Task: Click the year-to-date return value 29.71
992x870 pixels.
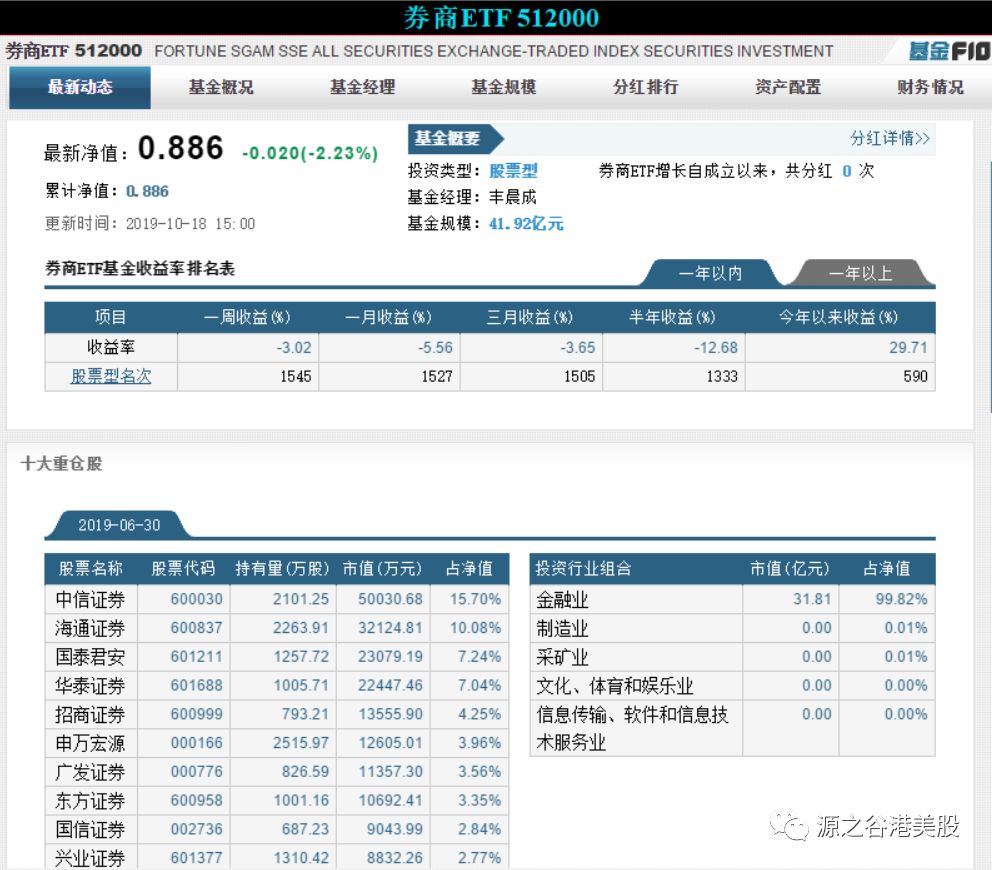Action: coord(908,348)
